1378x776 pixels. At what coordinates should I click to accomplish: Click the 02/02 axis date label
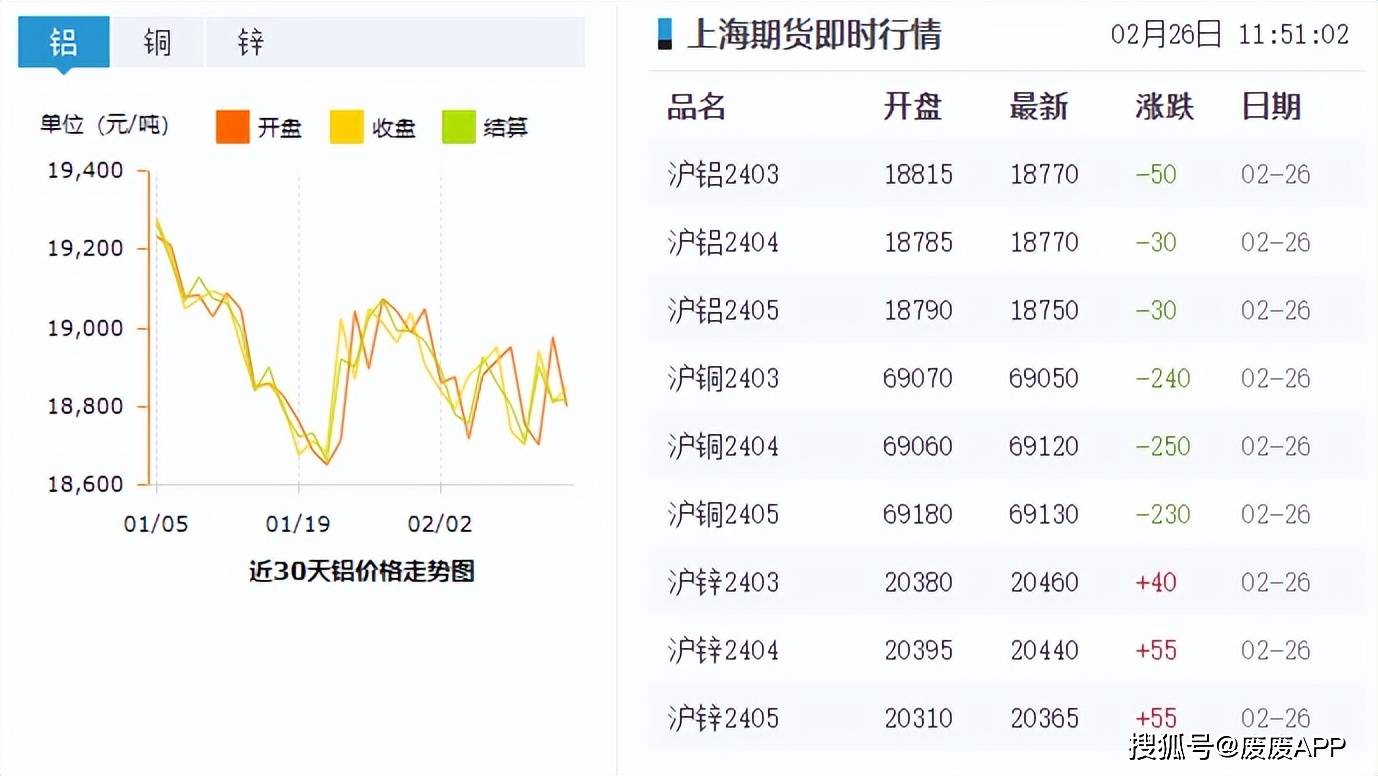(x=440, y=524)
